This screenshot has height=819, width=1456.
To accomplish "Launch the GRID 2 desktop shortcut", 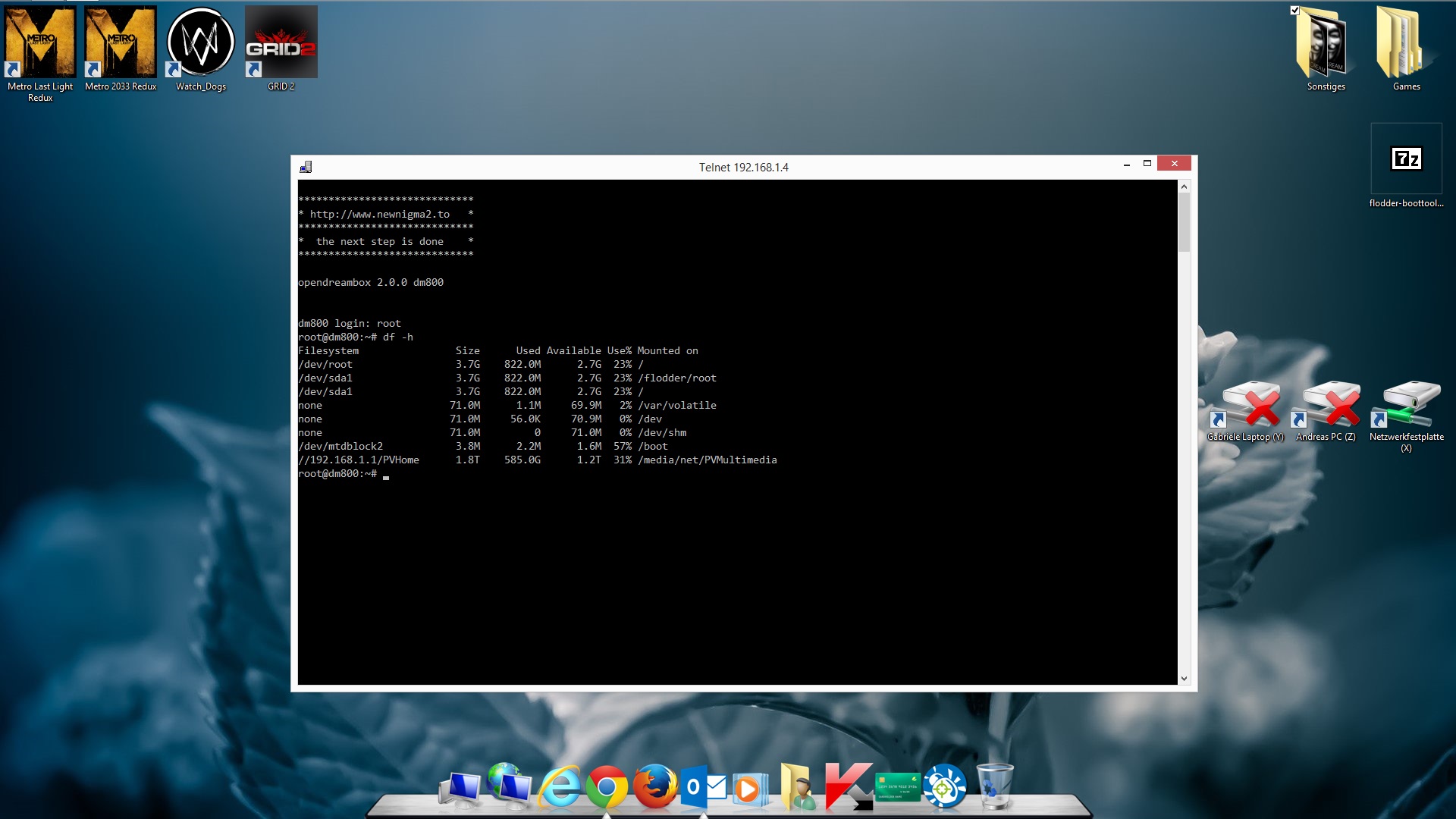I will (x=281, y=42).
